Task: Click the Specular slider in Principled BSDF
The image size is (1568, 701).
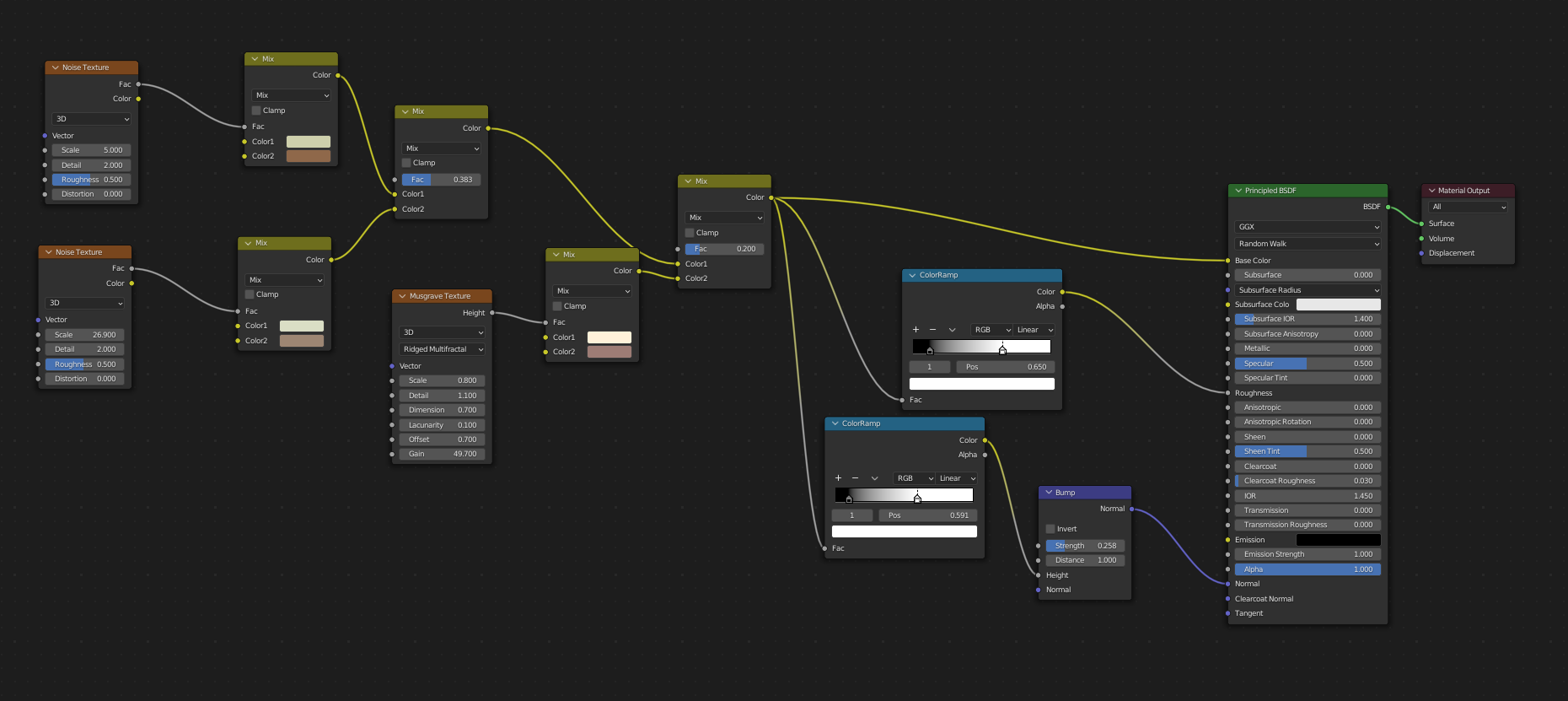Action: point(1308,364)
